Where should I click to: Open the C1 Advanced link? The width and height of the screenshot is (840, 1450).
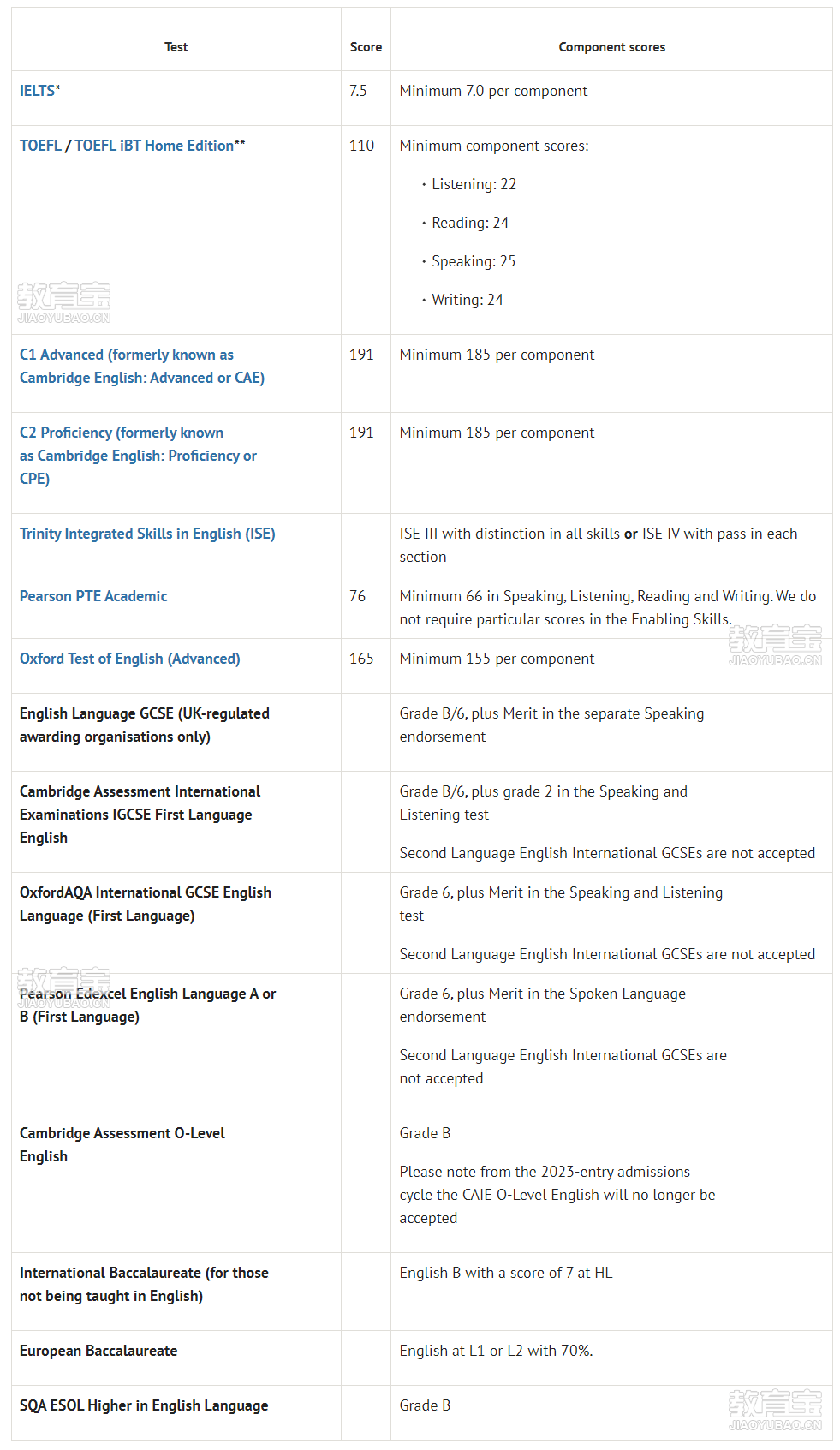[x=142, y=367]
